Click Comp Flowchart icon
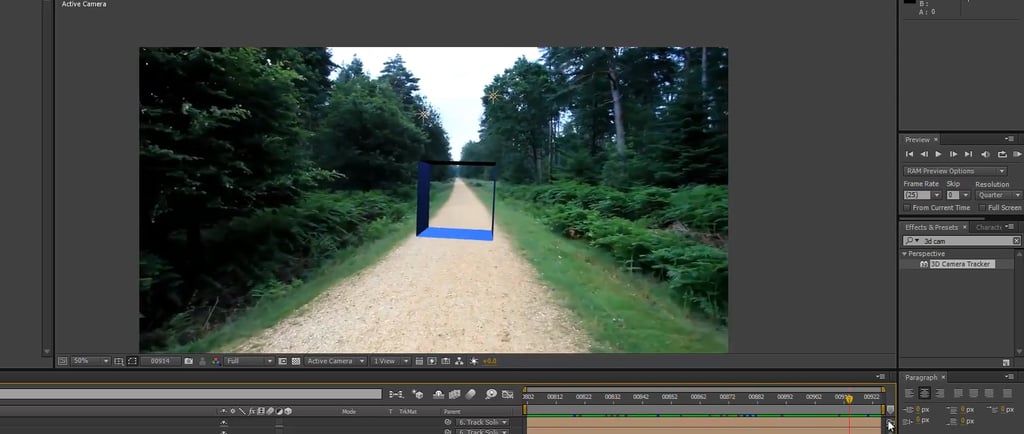The width and height of the screenshot is (1024, 434). click(x=459, y=361)
